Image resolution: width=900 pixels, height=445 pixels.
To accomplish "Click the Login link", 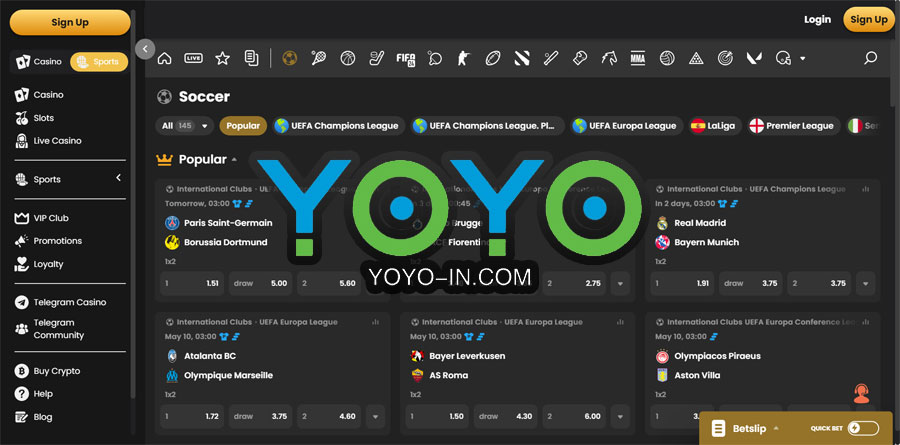I will pos(817,20).
